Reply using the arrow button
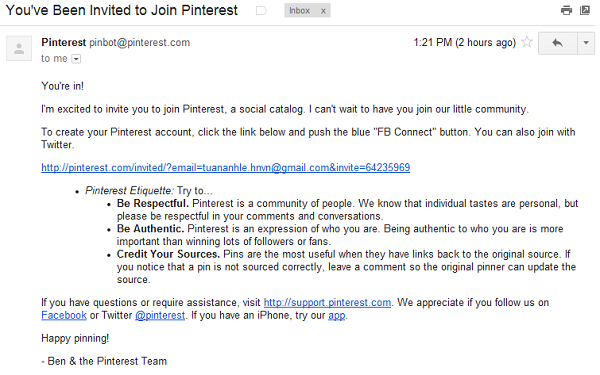 [558, 43]
